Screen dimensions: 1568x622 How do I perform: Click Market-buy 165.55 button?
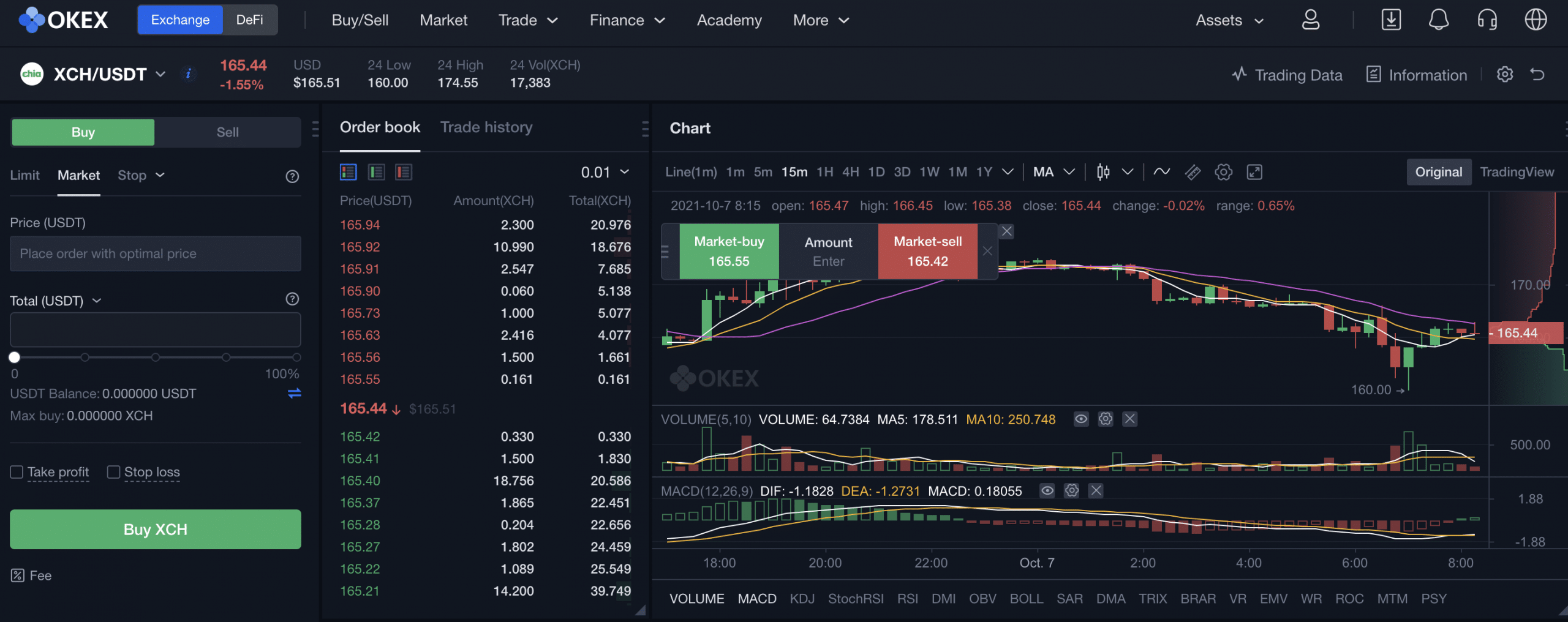coord(729,251)
